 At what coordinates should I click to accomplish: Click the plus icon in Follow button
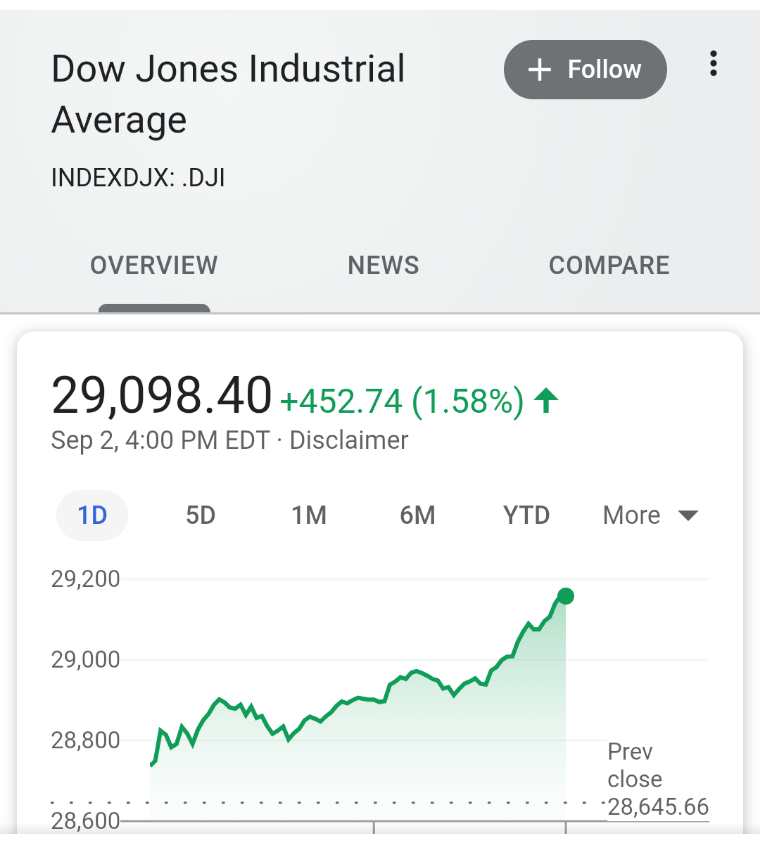(540, 70)
